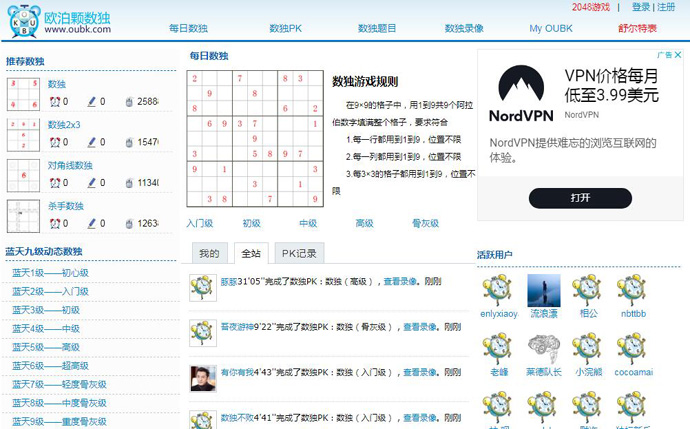This screenshot has height=429, width=690.
Task: Close the NordVPN ad with X icon
Action: 680,56
